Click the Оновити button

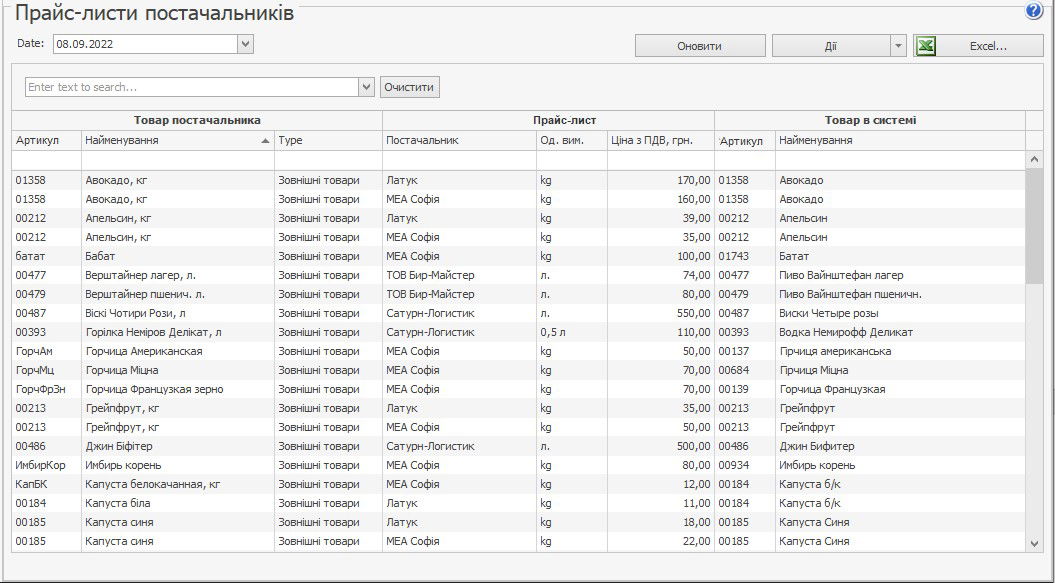(700, 46)
